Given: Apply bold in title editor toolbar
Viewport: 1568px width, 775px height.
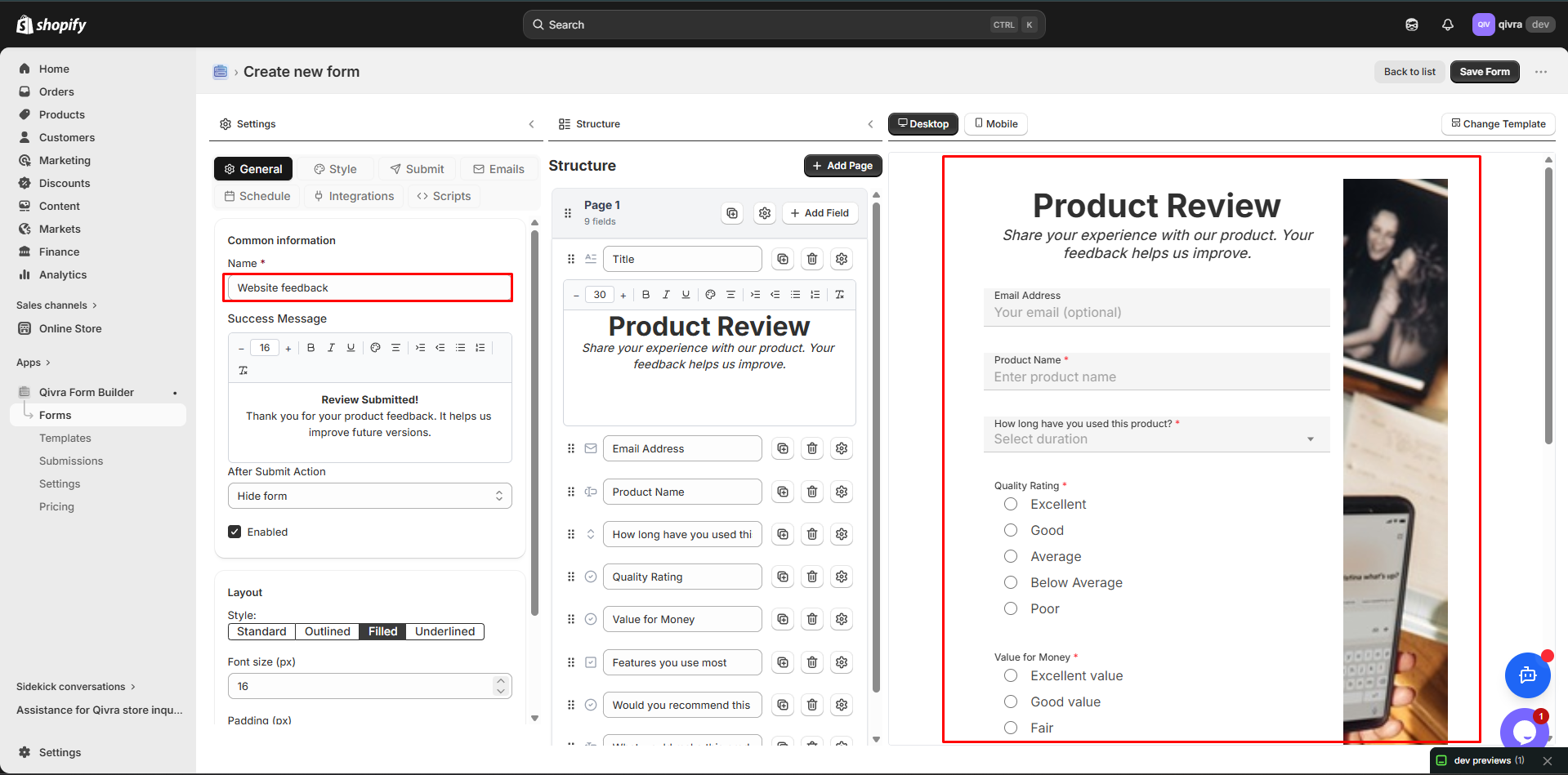Looking at the screenshot, I should [x=646, y=295].
